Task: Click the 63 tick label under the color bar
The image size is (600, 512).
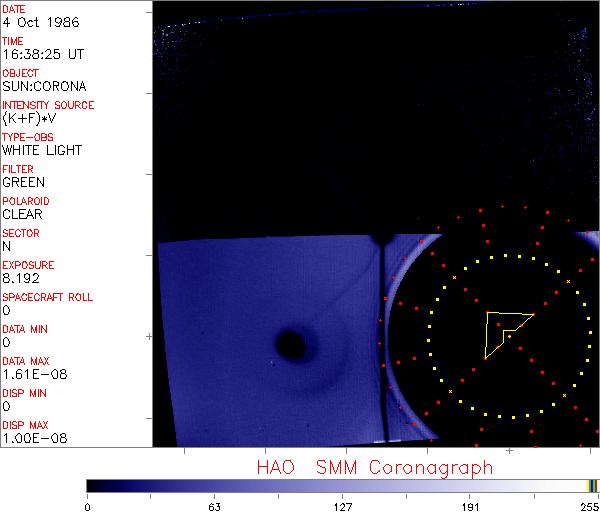Action: click(x=214, y=506)
